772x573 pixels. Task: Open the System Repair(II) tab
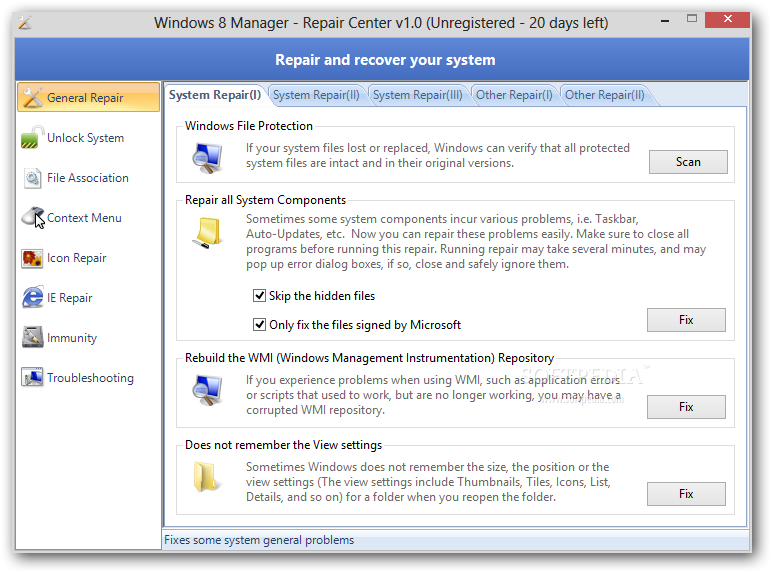tap(316, 95)
